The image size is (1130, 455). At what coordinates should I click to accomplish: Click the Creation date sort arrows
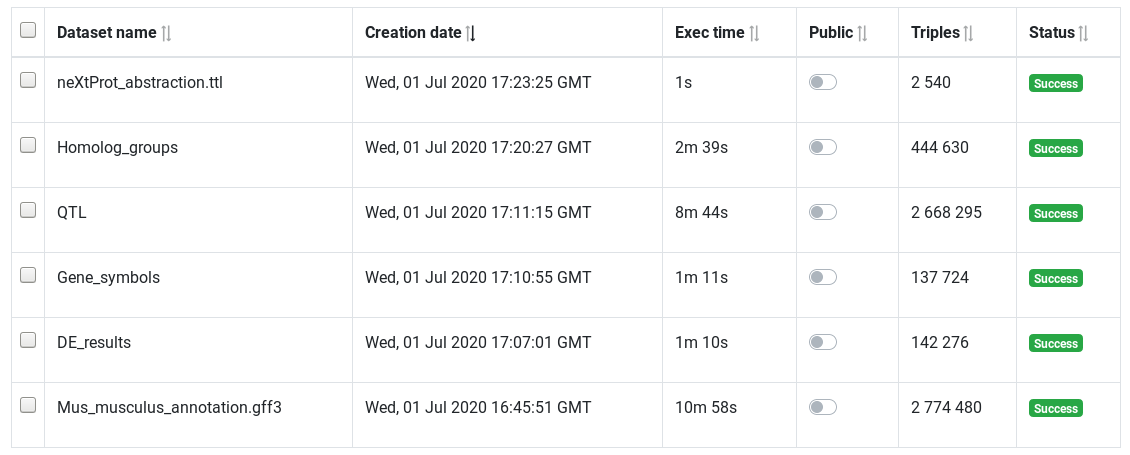tap(471, 33)
